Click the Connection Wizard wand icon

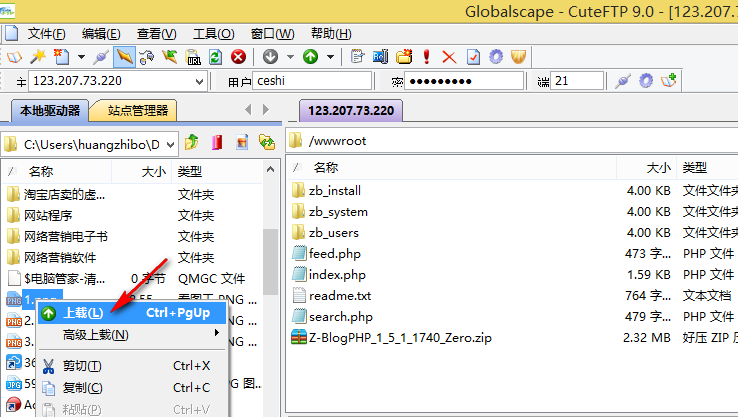[39, 57]
